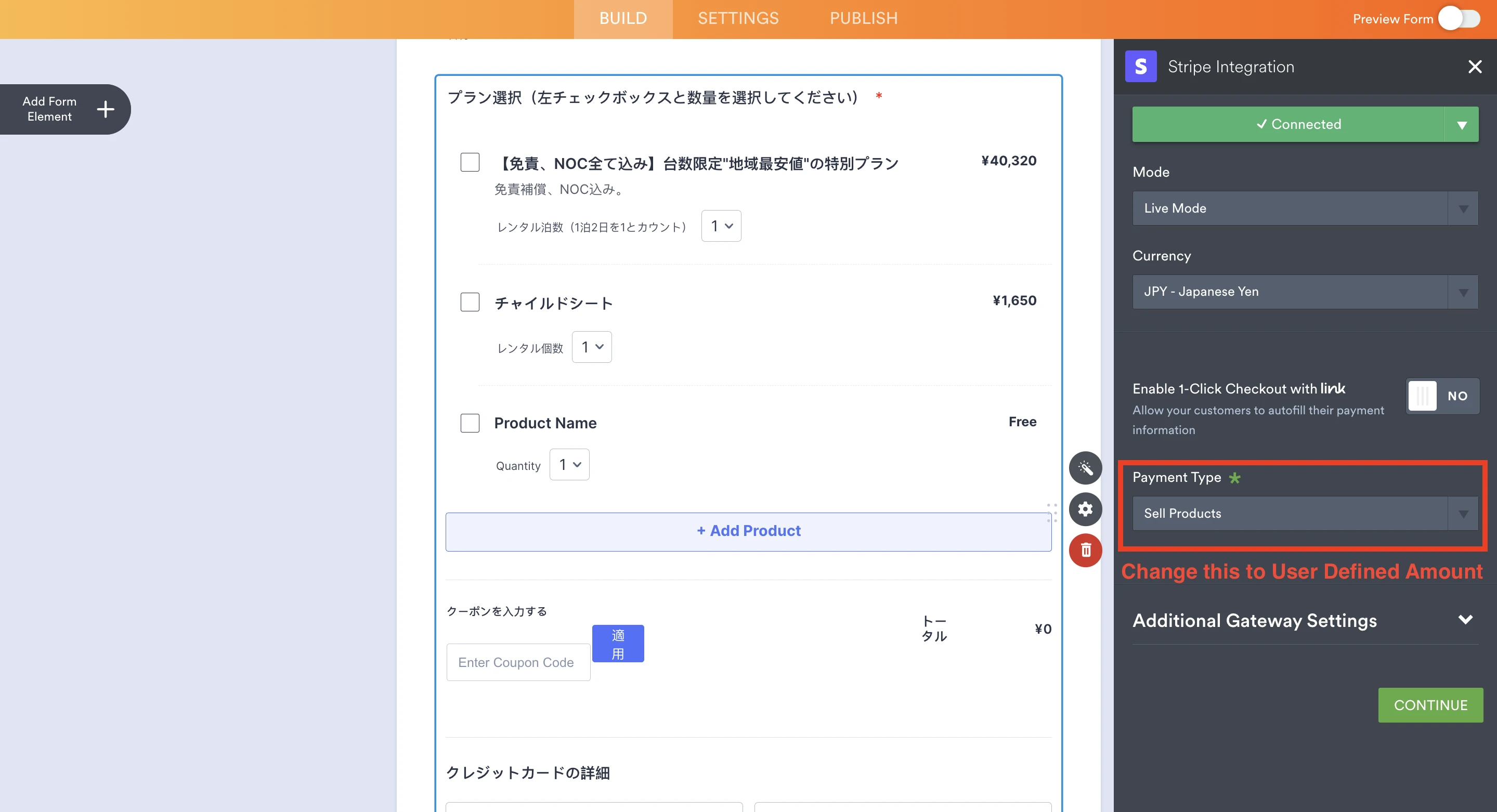
Task: Enable 1-Click Checkout with Link
Action: click(1442, 396)
